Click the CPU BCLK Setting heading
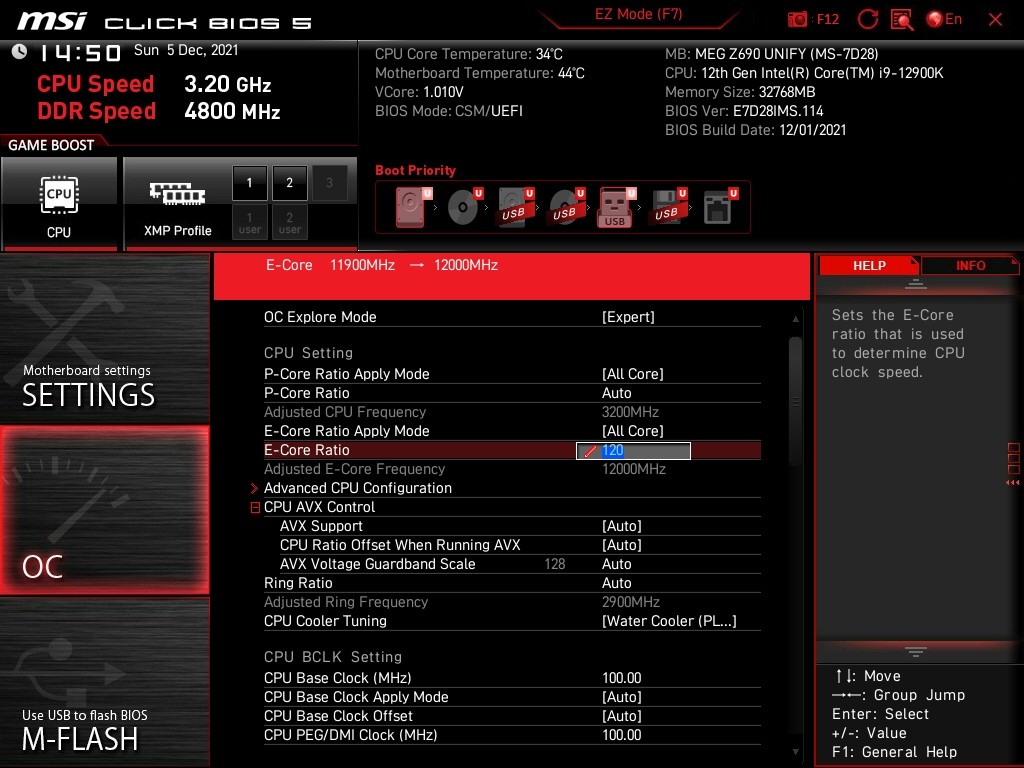This screenshot has width=1024, height=768. 333,657
